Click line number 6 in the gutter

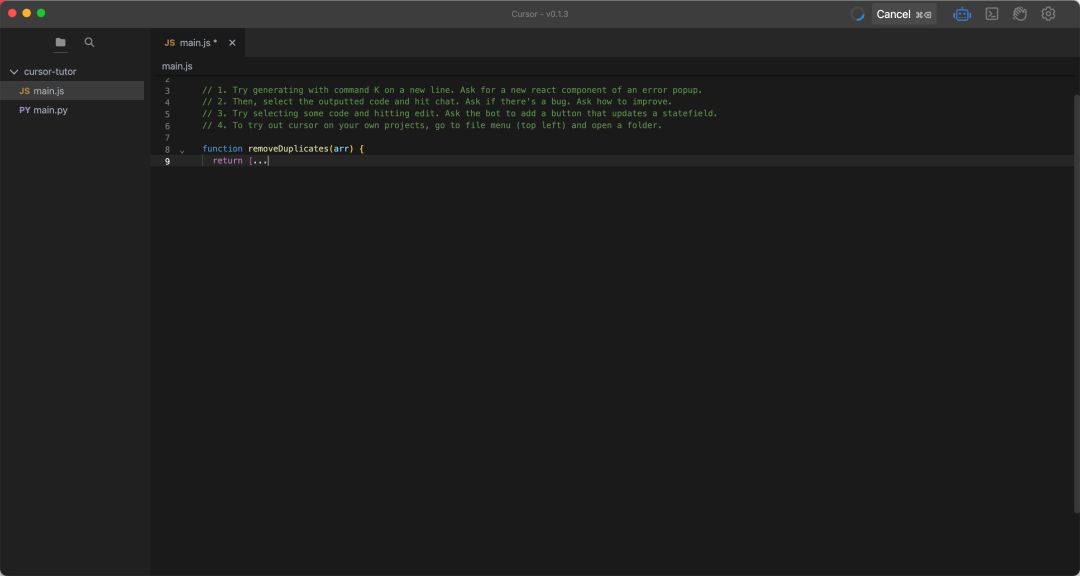pyautogui.click(x=167, y=126)
